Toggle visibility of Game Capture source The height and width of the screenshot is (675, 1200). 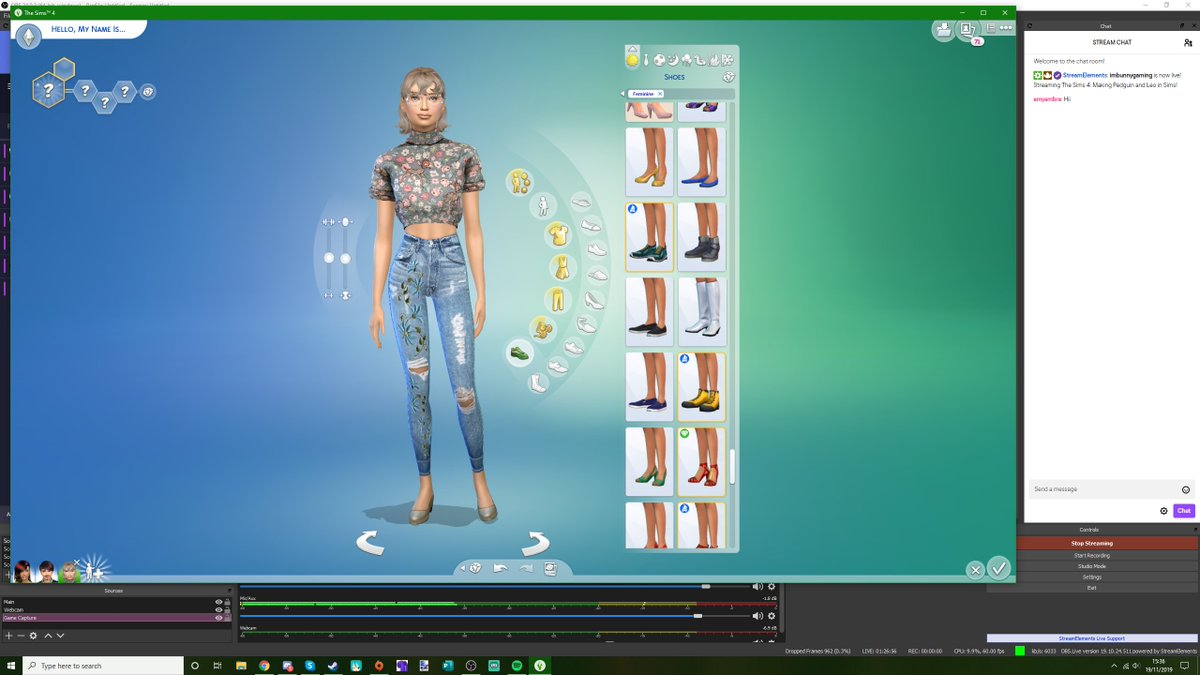tap(218, 617)
